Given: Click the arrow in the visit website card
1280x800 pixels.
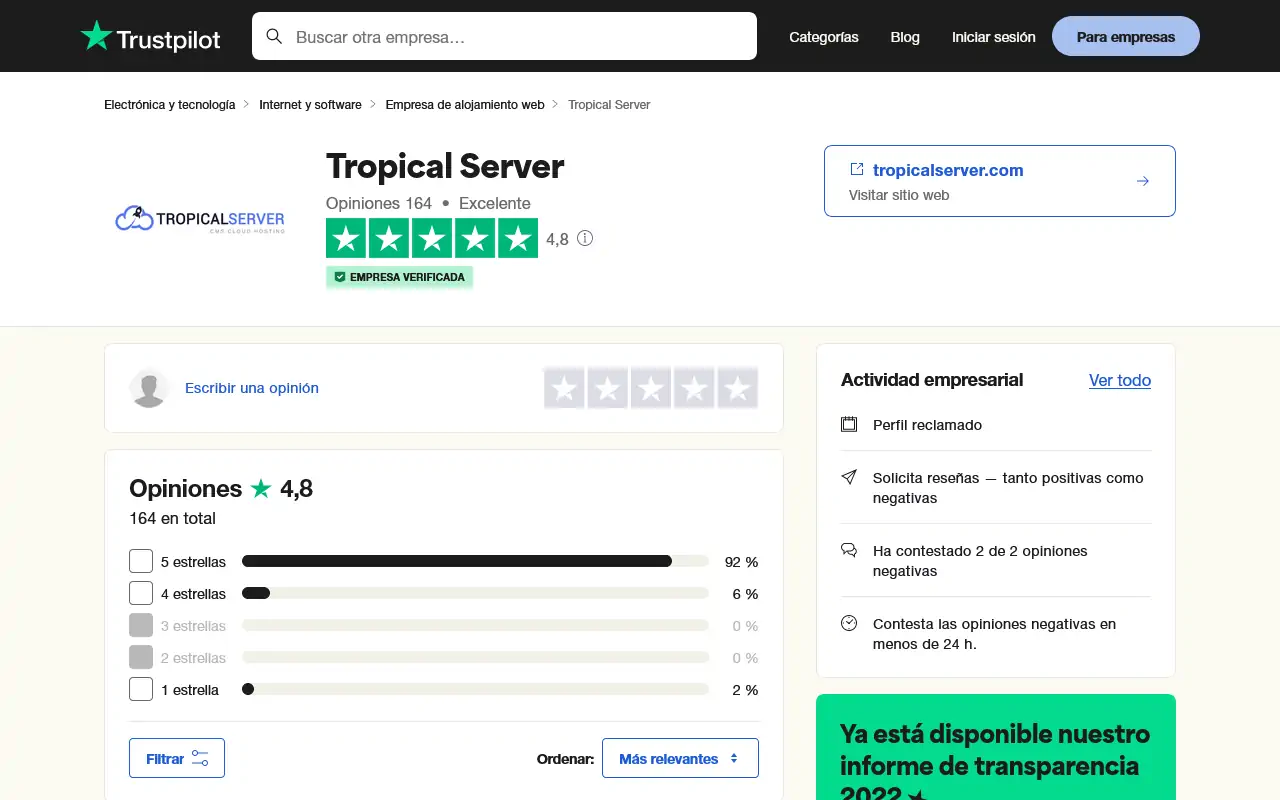Looking at the screenshot, I should pyautogui.click(x=1143, y=181).
